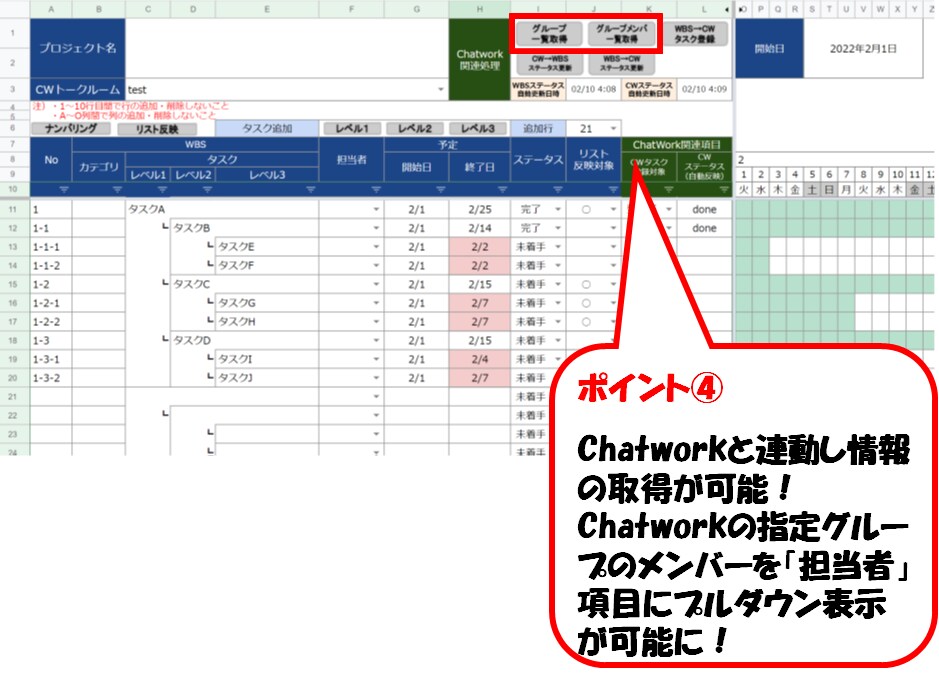Open status dropdown for タスクC row
Viewport: 939px width, 679px height.
558,284
